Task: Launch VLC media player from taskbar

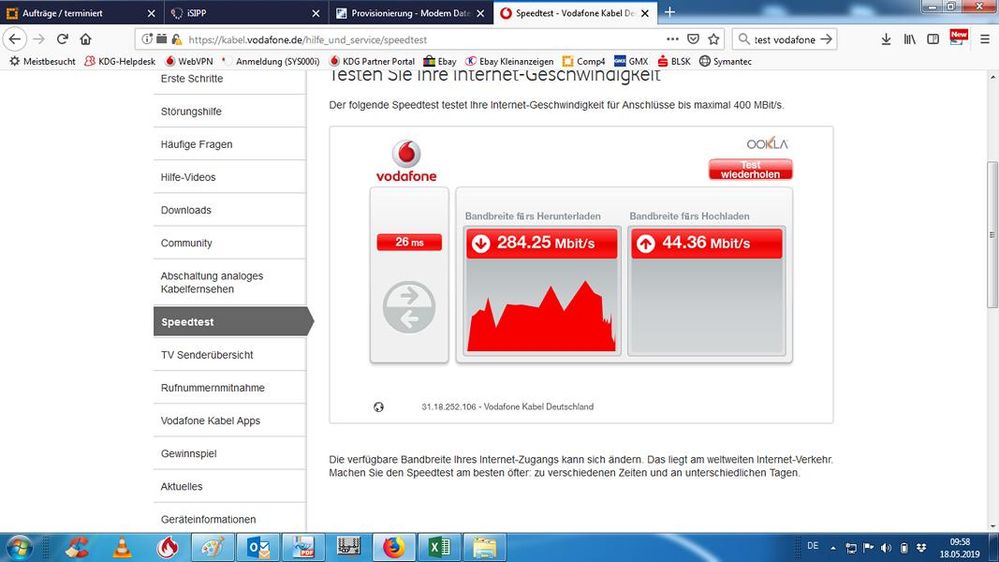Action: pos(121,548)
